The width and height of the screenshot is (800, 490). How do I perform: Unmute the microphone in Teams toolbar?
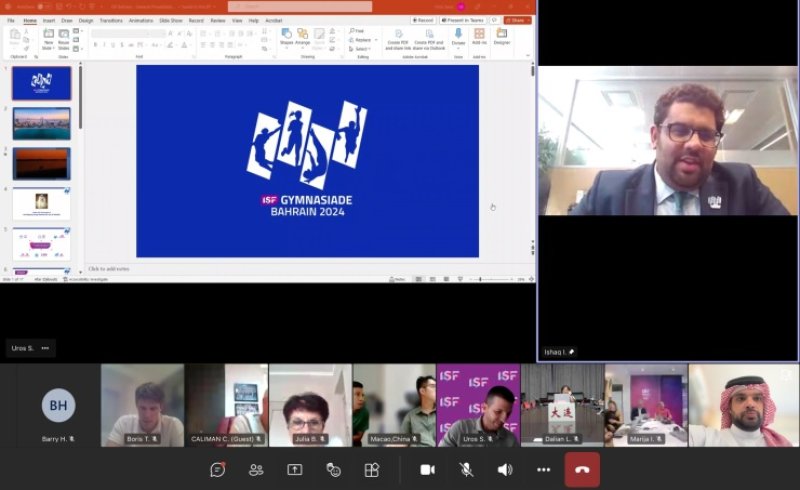(466, 470)
